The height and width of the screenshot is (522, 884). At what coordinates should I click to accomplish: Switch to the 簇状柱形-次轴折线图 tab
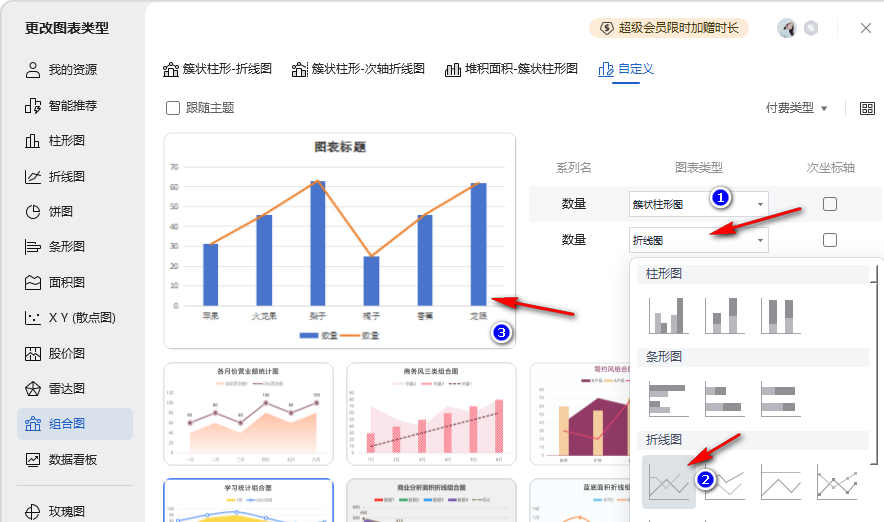359,69
